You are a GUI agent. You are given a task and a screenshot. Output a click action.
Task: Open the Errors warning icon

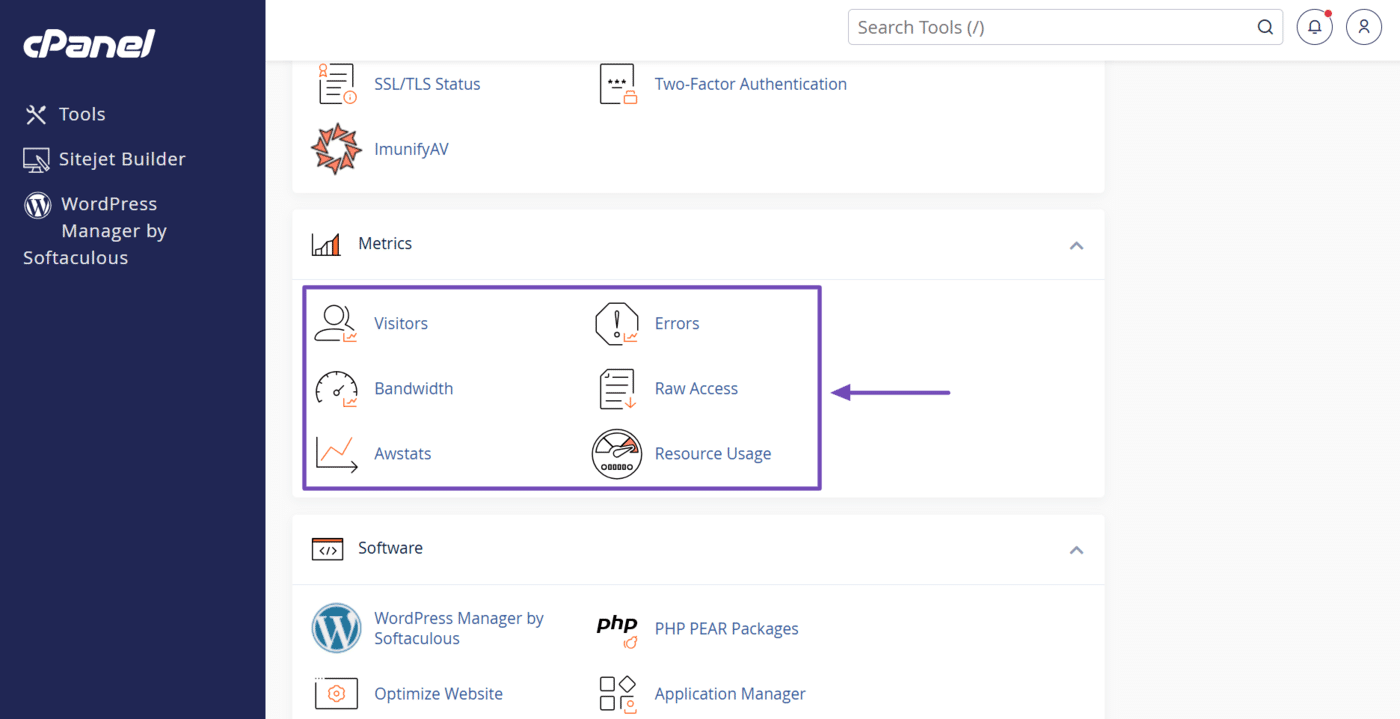616,324
